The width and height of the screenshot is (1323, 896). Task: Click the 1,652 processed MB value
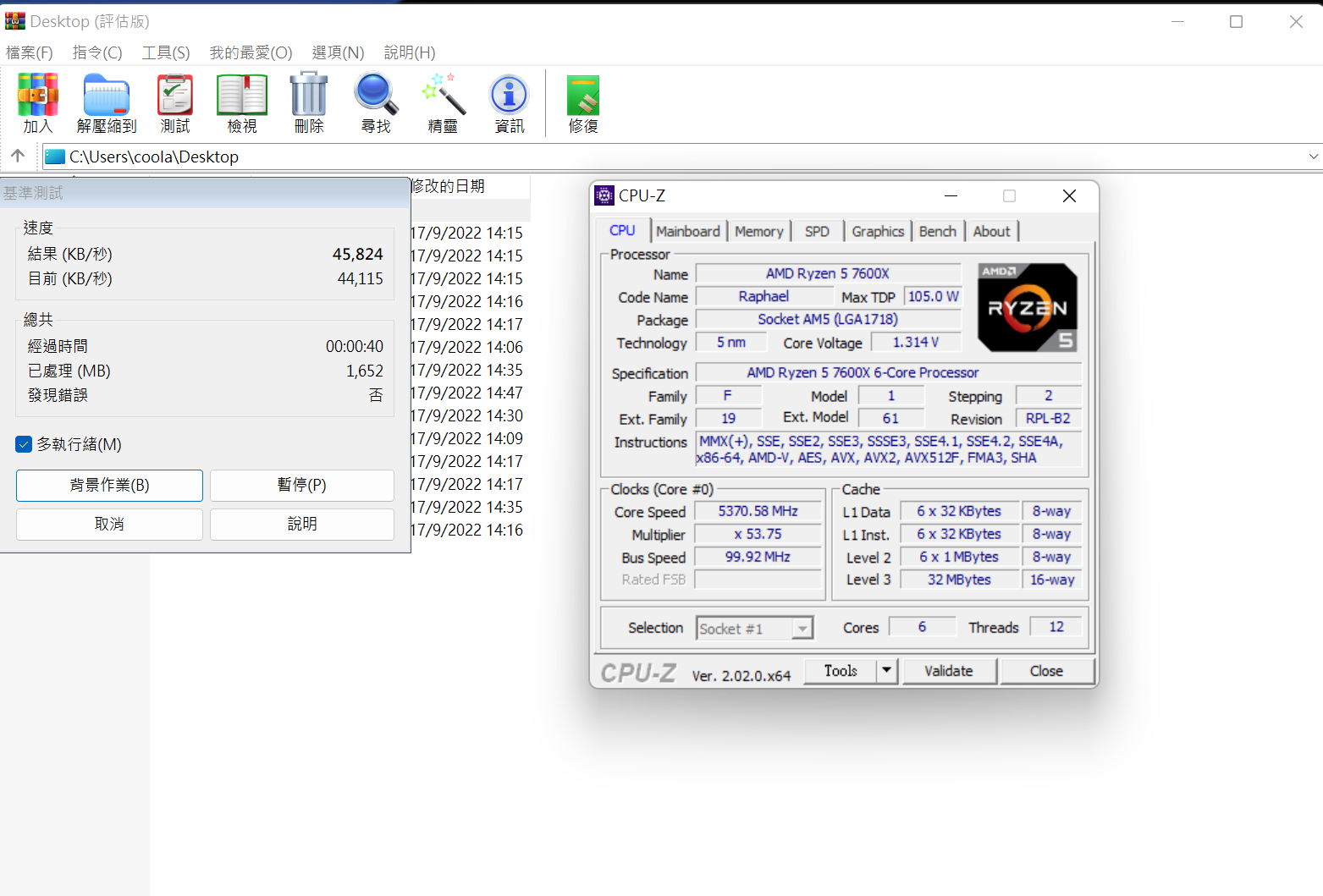[365, 371]
